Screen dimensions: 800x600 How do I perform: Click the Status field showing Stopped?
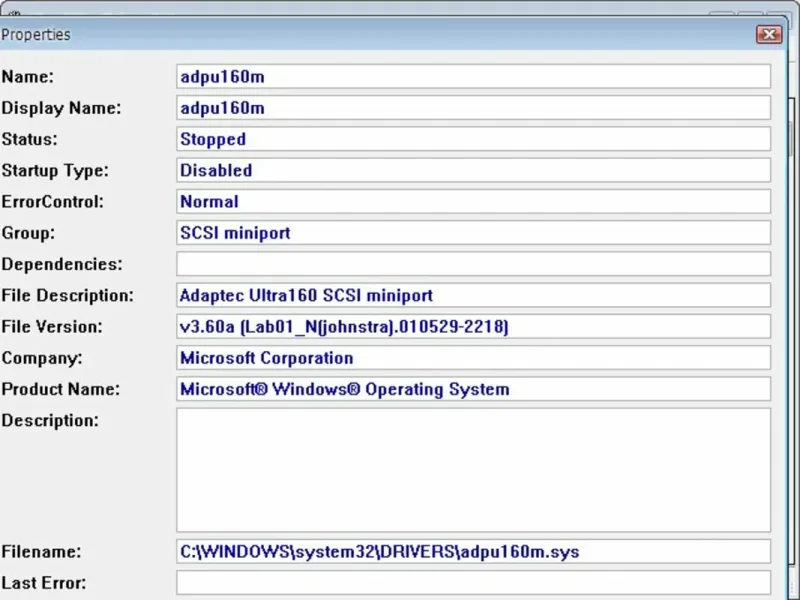[473, 139]
